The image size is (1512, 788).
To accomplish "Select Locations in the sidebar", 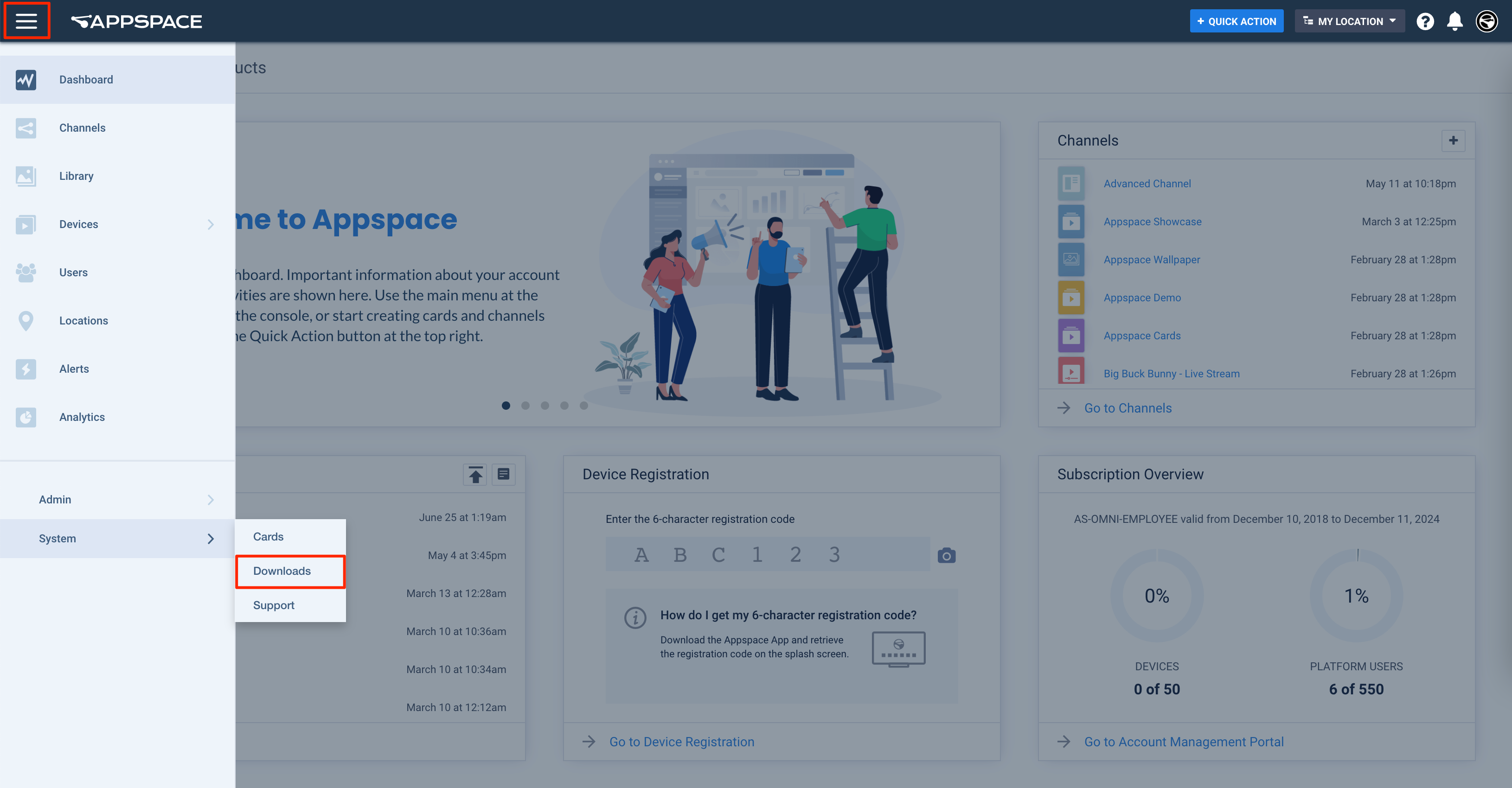I will click(x=117, y=320).
